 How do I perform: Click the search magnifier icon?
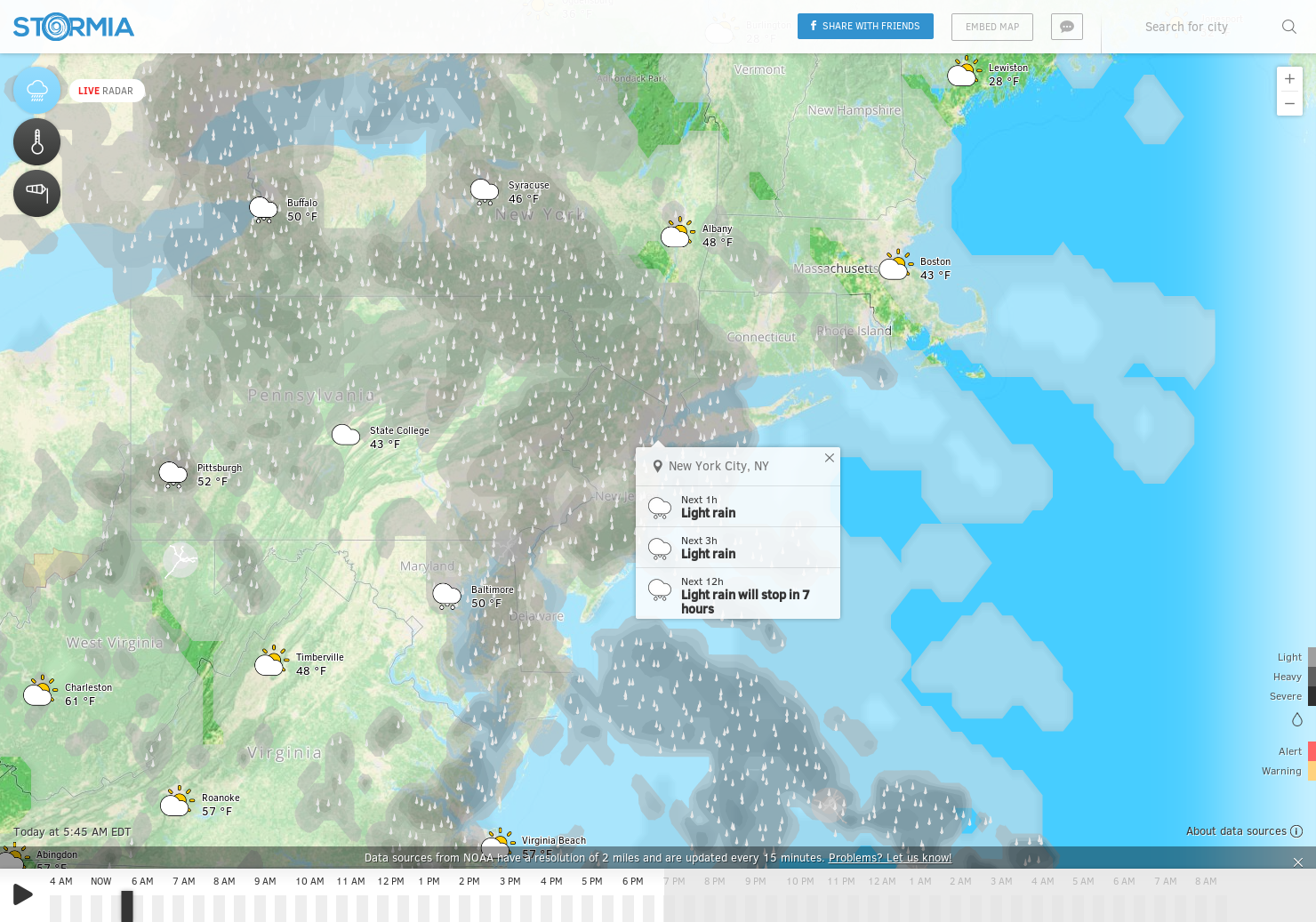[1288, 27]
